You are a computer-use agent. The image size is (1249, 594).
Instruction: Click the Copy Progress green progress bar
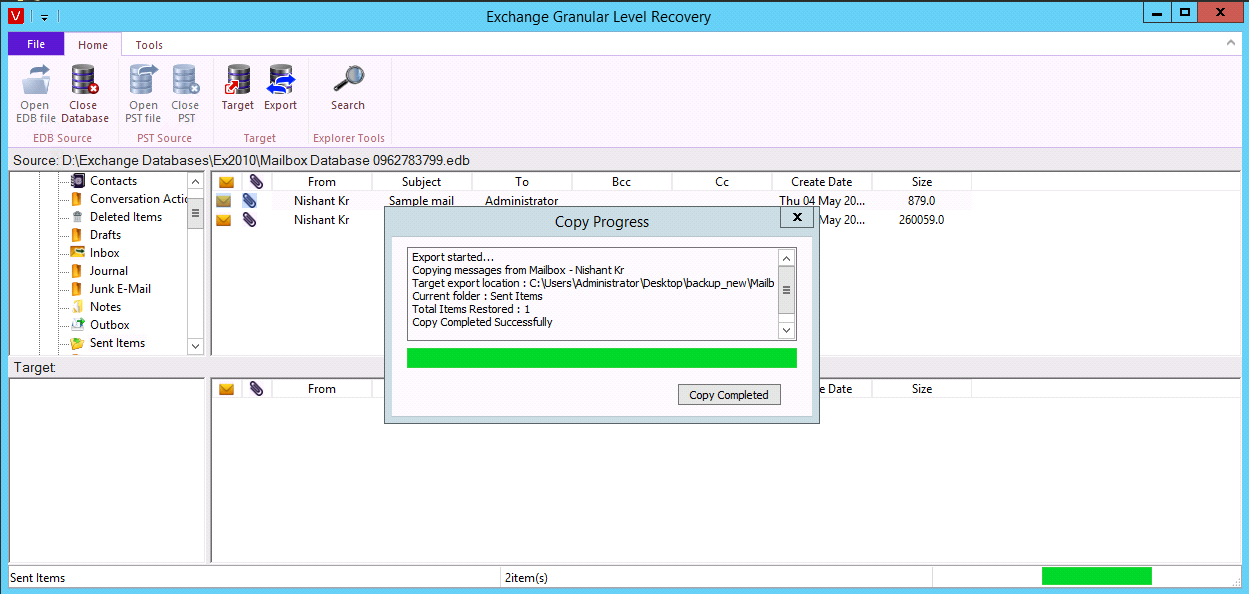click(x=602, y=358)
